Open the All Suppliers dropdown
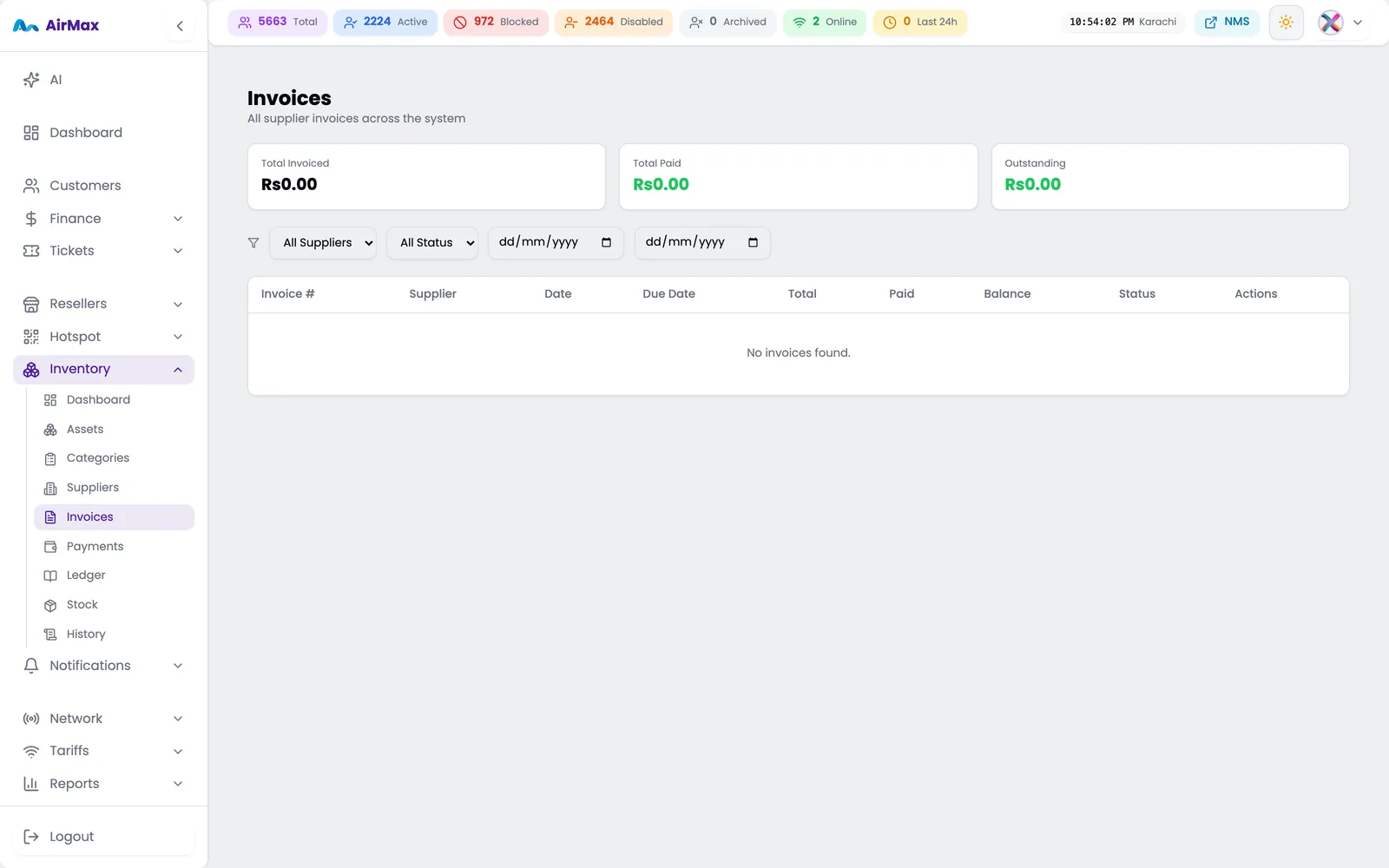This screenshot has width=1389, height=868. pos(323,243)
